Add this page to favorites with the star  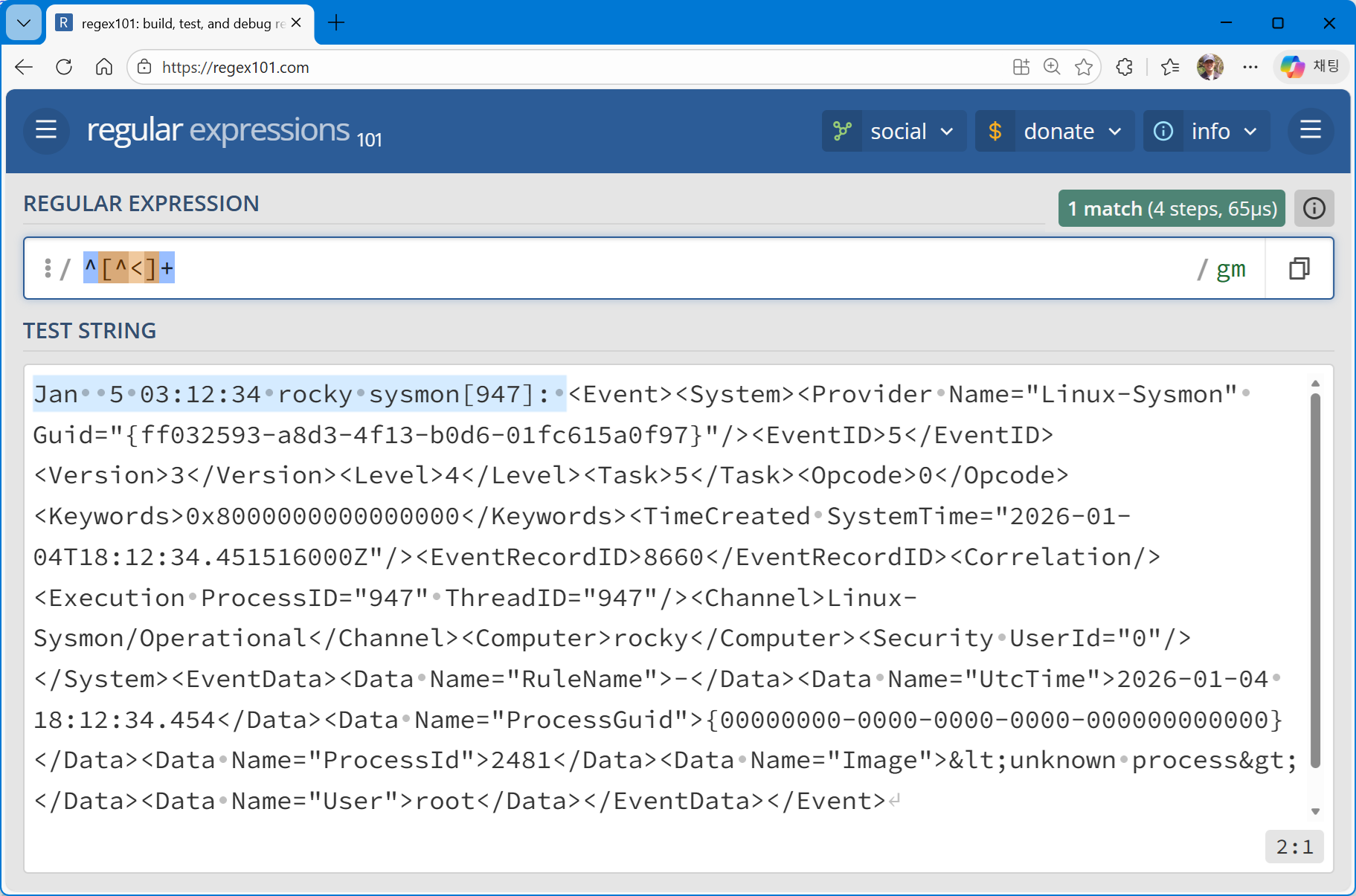point(1084,67)
